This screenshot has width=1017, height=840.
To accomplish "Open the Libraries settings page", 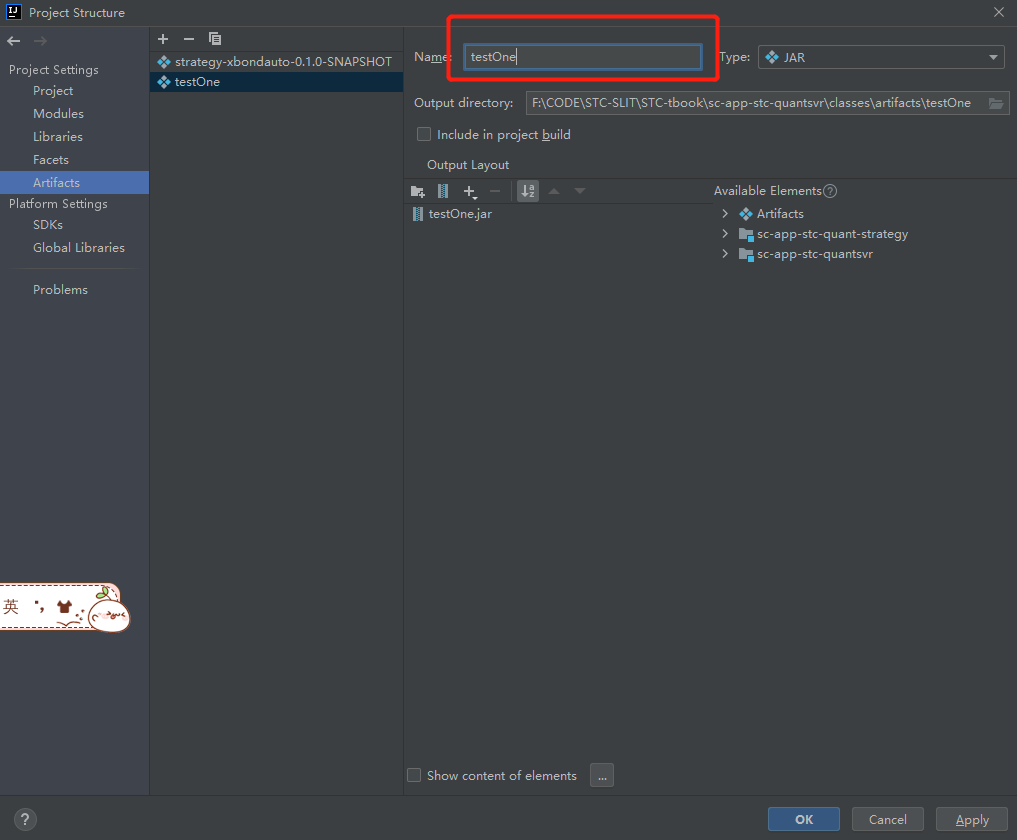I will pos(58,137).
